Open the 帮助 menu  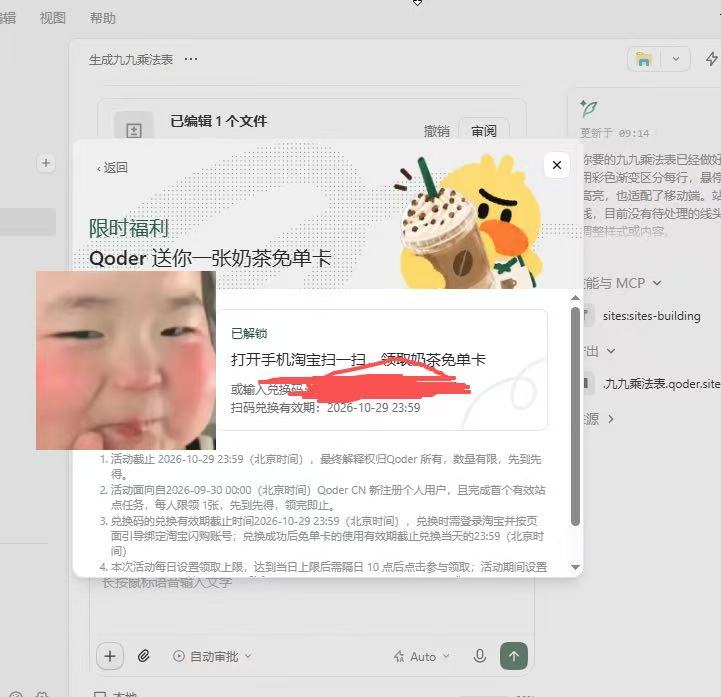pyautogui.click(x=102, y=18)
